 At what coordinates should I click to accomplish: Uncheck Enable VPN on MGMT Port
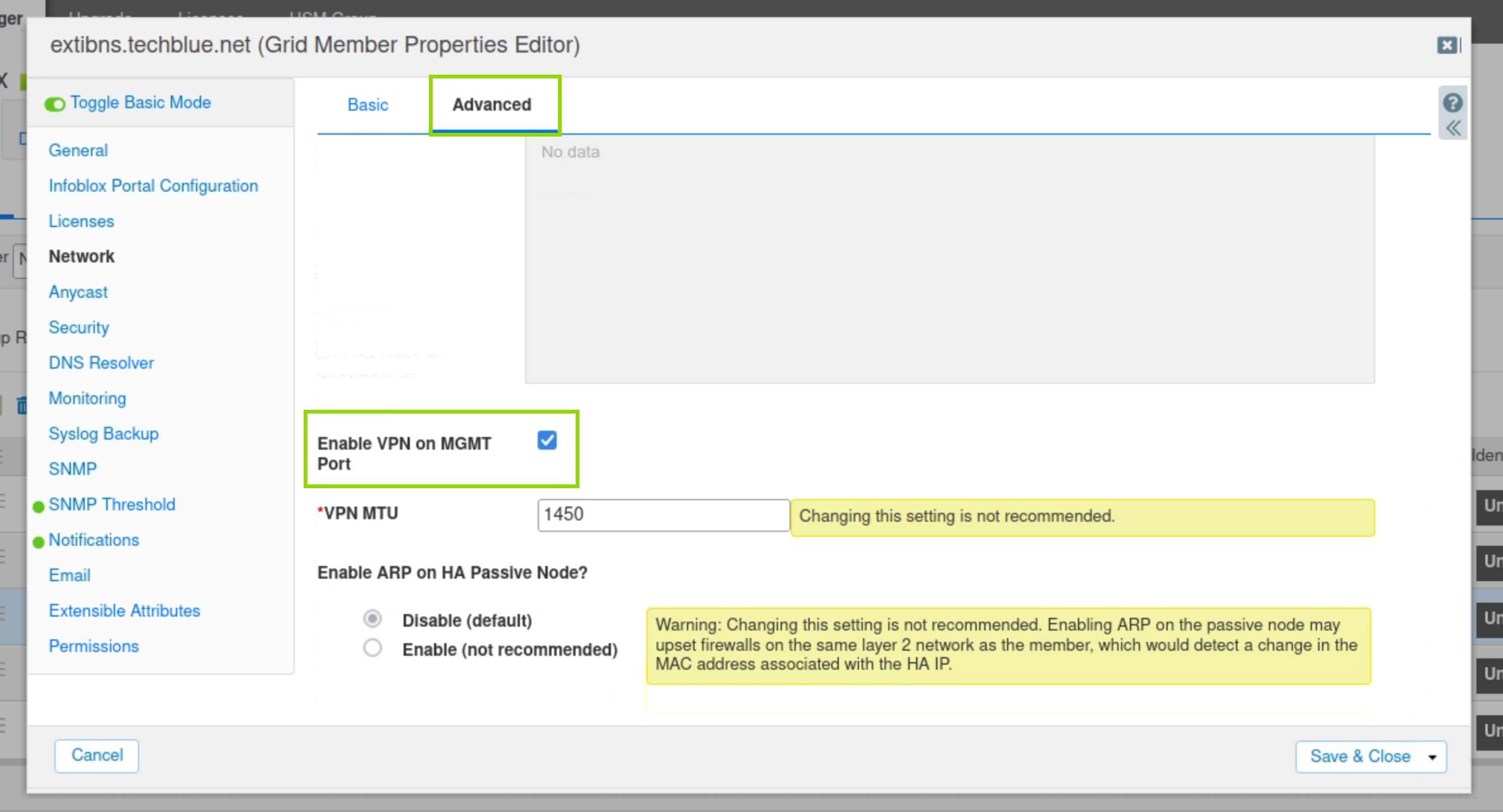[547, 441]
